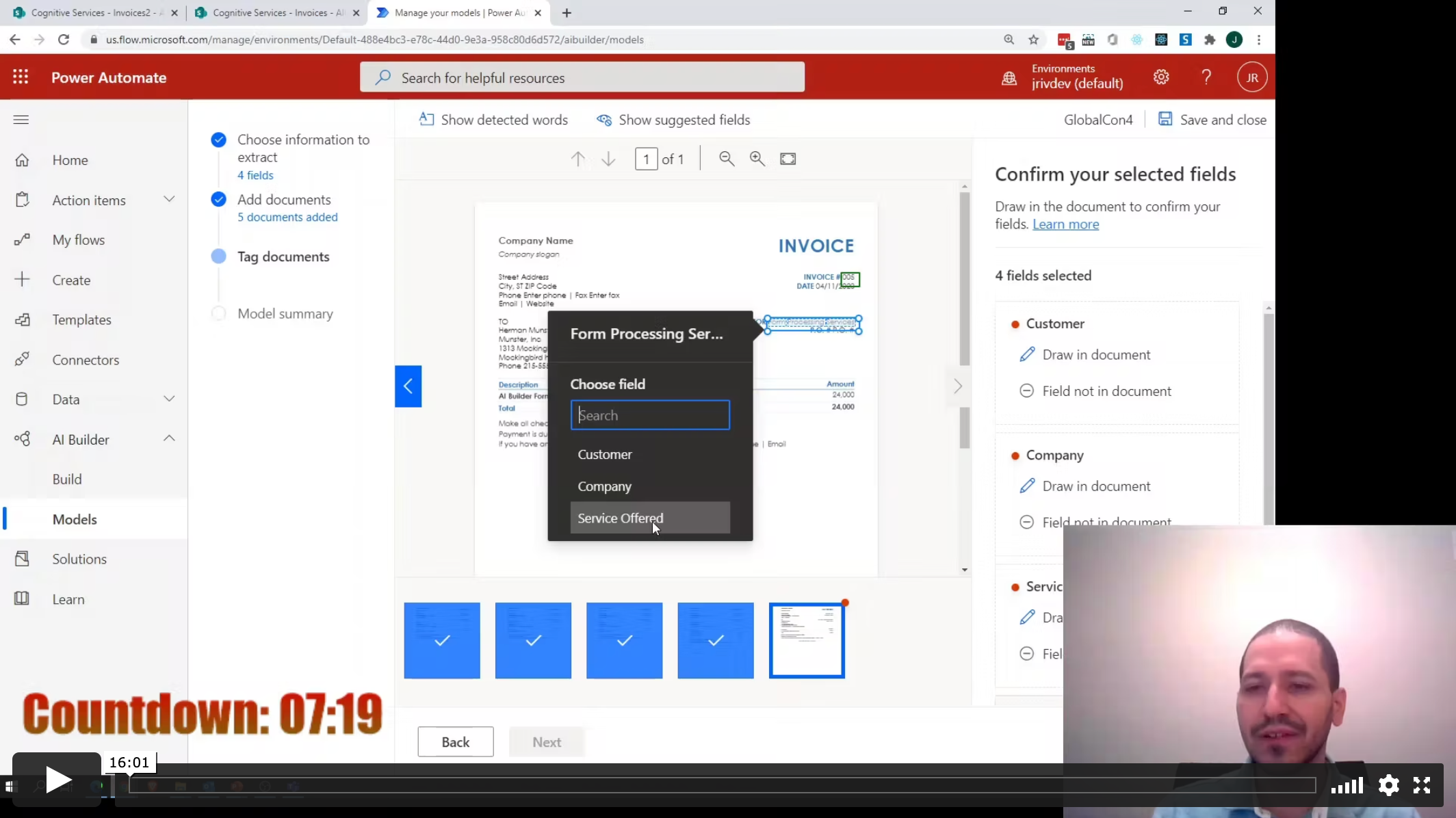This screenshot has width=1456, height=818.
Task: Play the video
Action: [x=57, y=780]
